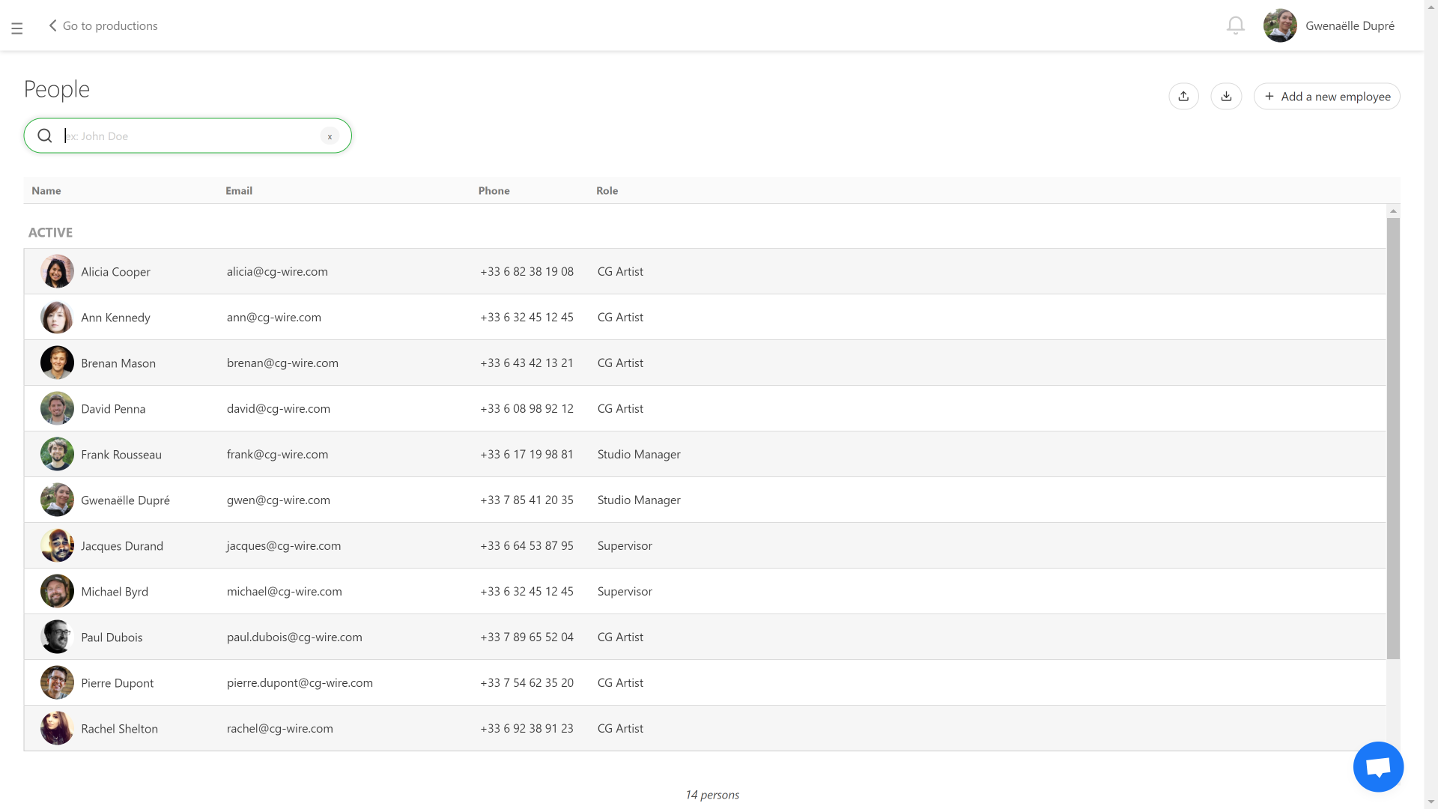Image resolution: width=1438 pixels, height=809 pixels.
Task: Click the import (upload) people icon
Action: tap(1183, 96)
